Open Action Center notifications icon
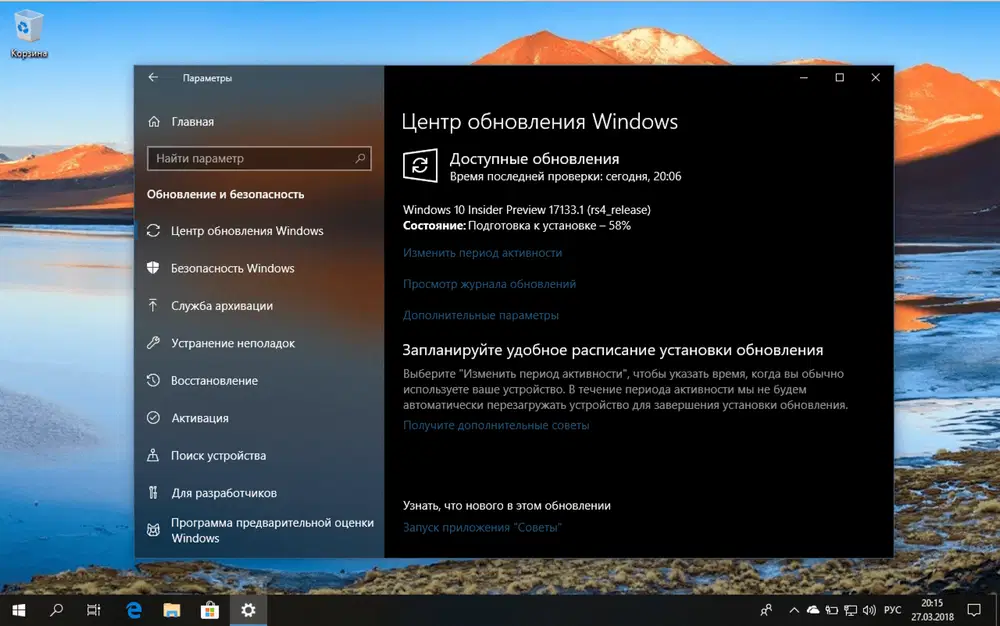The width and height of the screenshot is (1000, 626). tap(974, 610)
